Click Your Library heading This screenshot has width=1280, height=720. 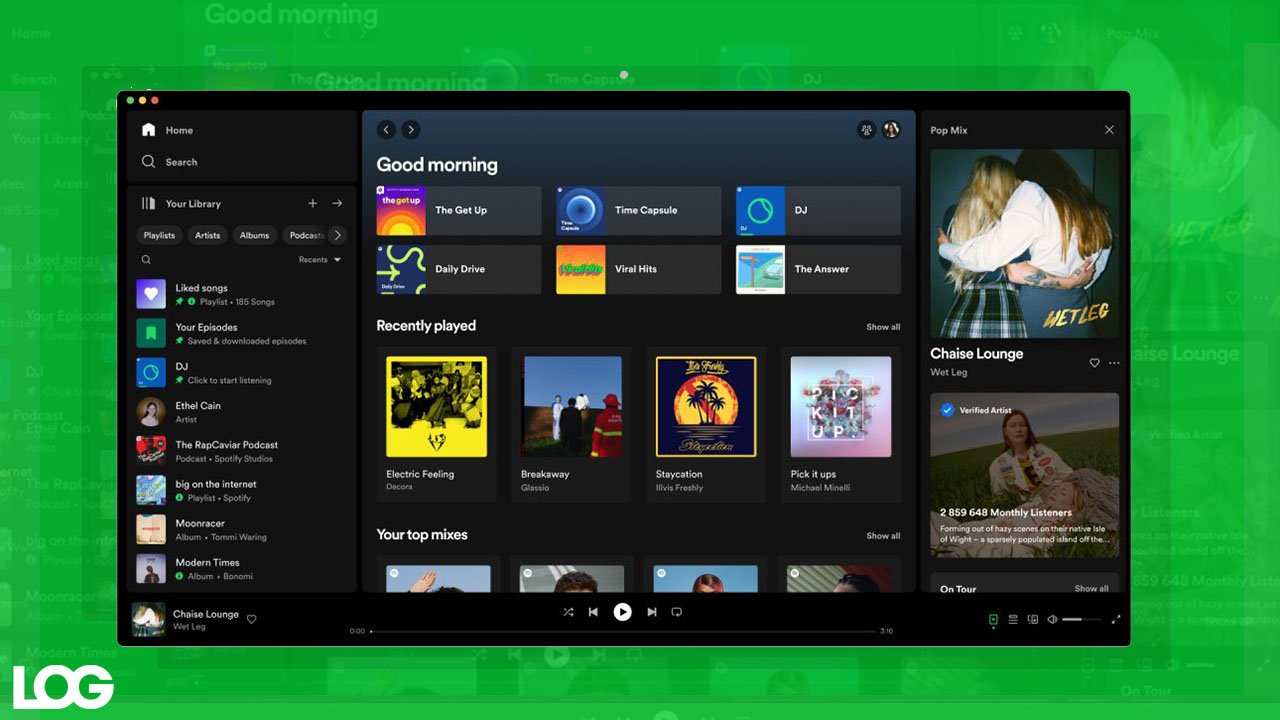click(x=193, y=204)
